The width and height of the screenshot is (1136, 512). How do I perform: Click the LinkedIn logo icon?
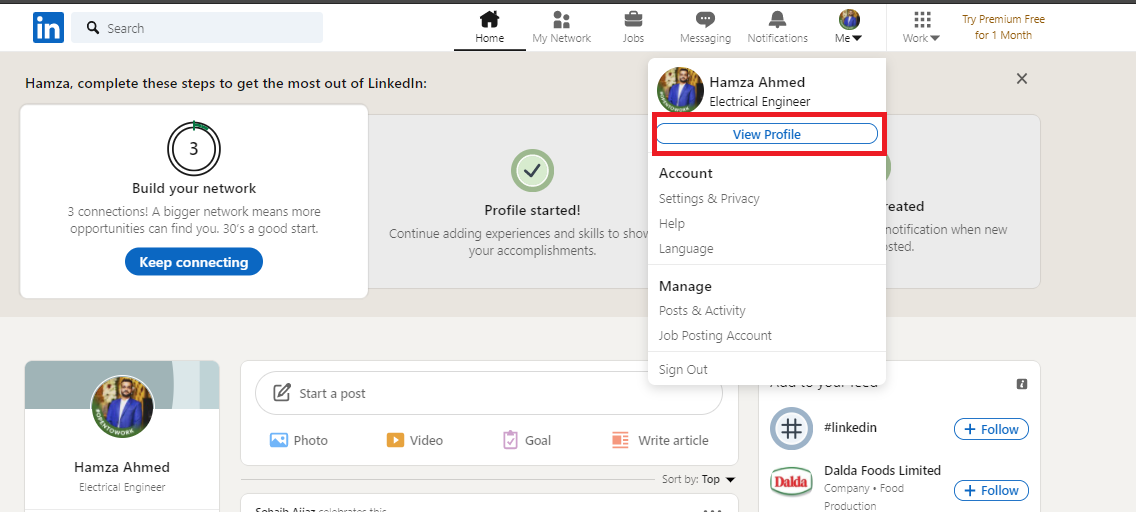[49, 28]
